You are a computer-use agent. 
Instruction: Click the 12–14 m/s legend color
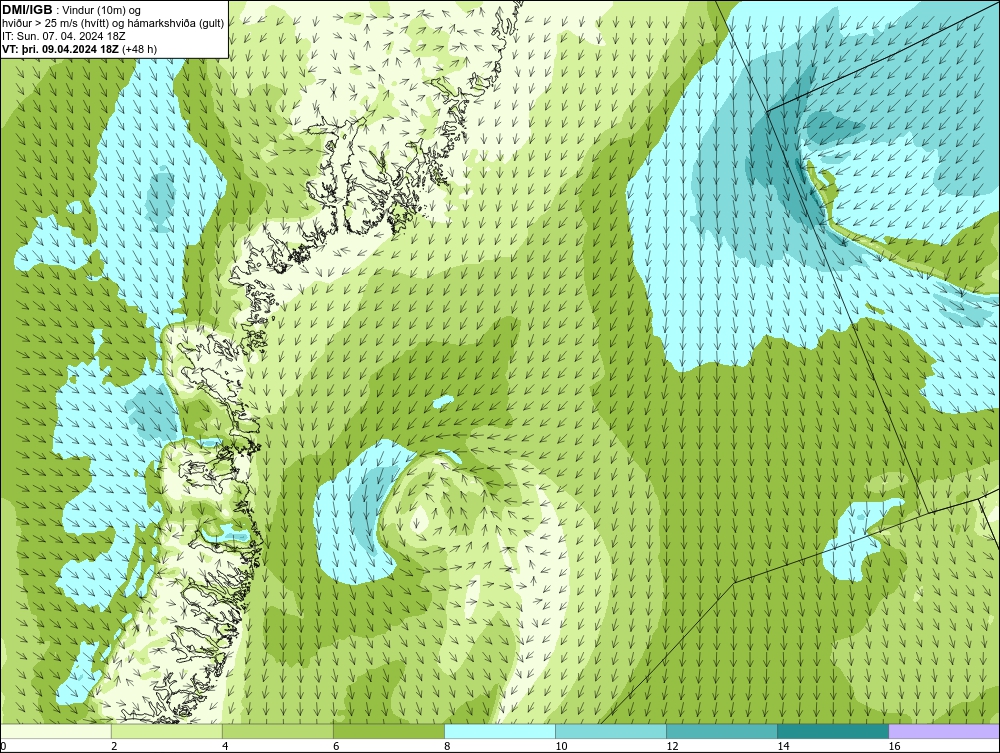pos(722,731)
